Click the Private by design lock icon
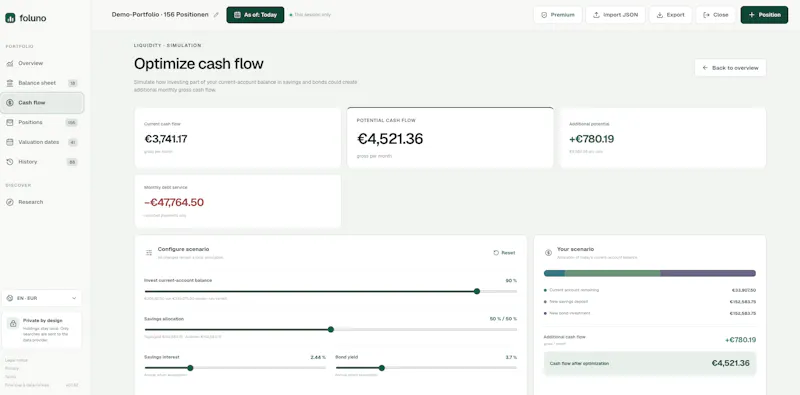Viewport: 800px width, 395px height. (13, 324)
